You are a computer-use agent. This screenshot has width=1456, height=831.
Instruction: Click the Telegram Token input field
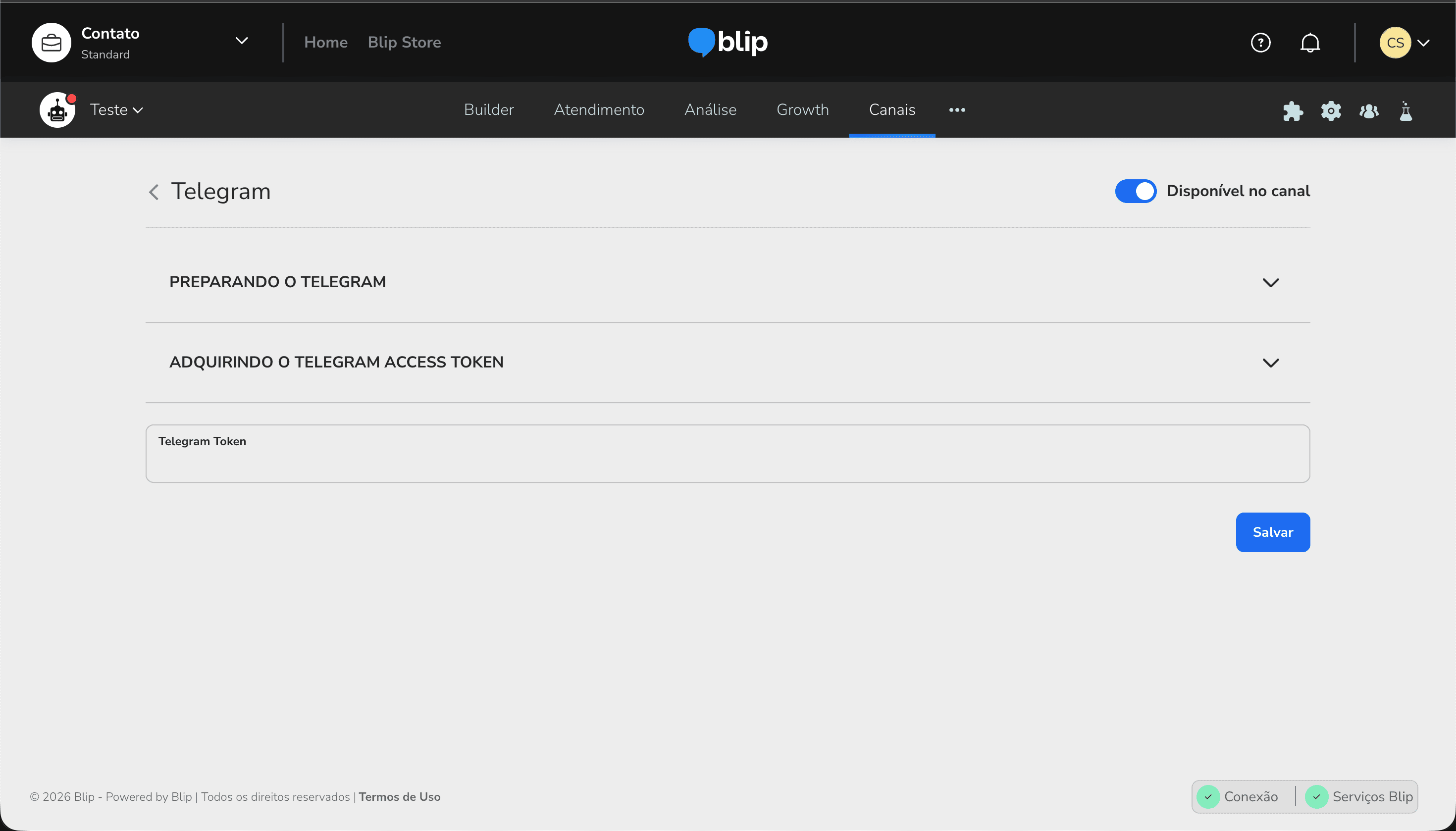(x=728, y=454)
